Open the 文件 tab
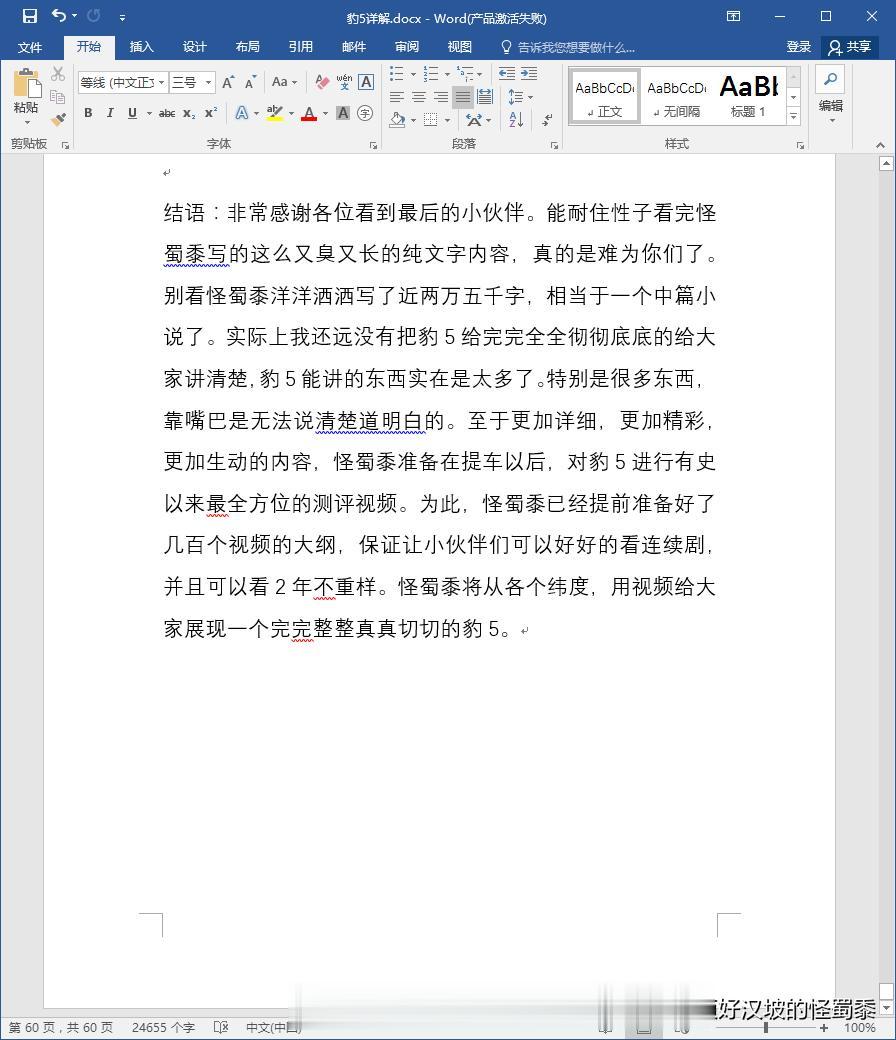The width and height of the screenshot is (896, 1040). pyautogui.click(x=30, y=46)
